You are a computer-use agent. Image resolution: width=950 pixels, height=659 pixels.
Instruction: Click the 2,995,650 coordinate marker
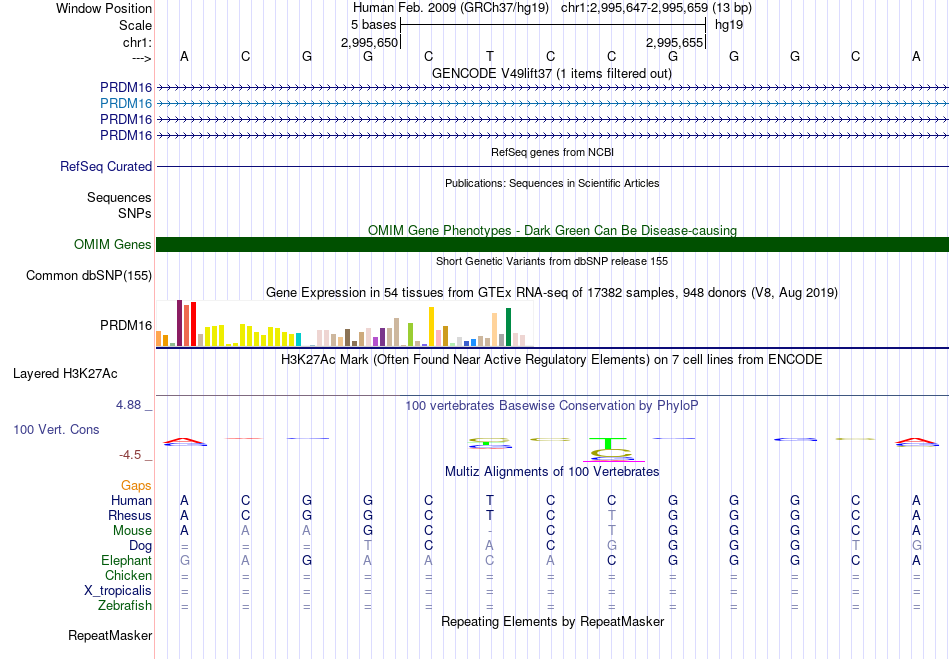(x=370, y=42)
